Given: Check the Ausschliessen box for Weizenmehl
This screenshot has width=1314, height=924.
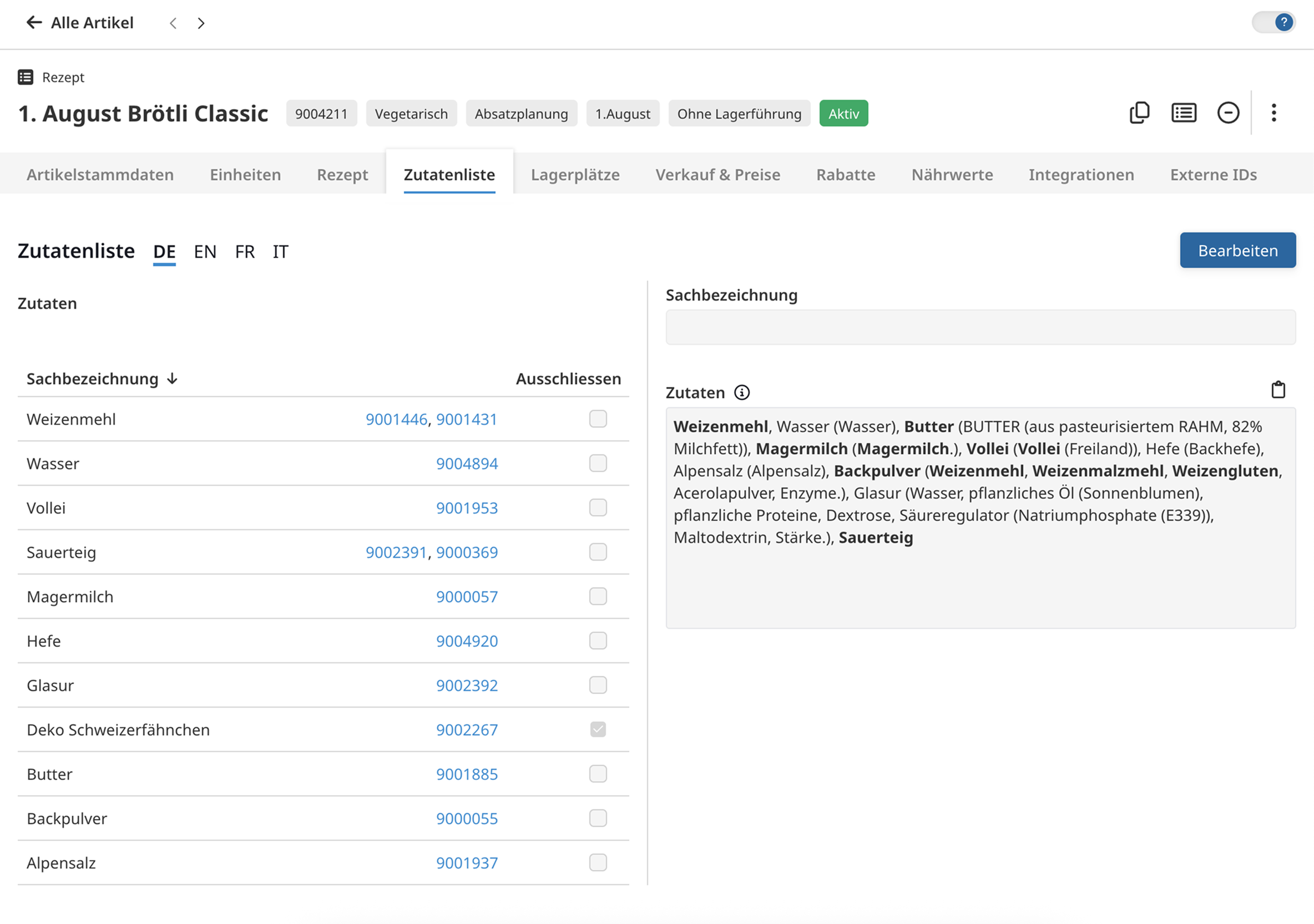Looking at the screenshot, I should [x=598, y=419].
